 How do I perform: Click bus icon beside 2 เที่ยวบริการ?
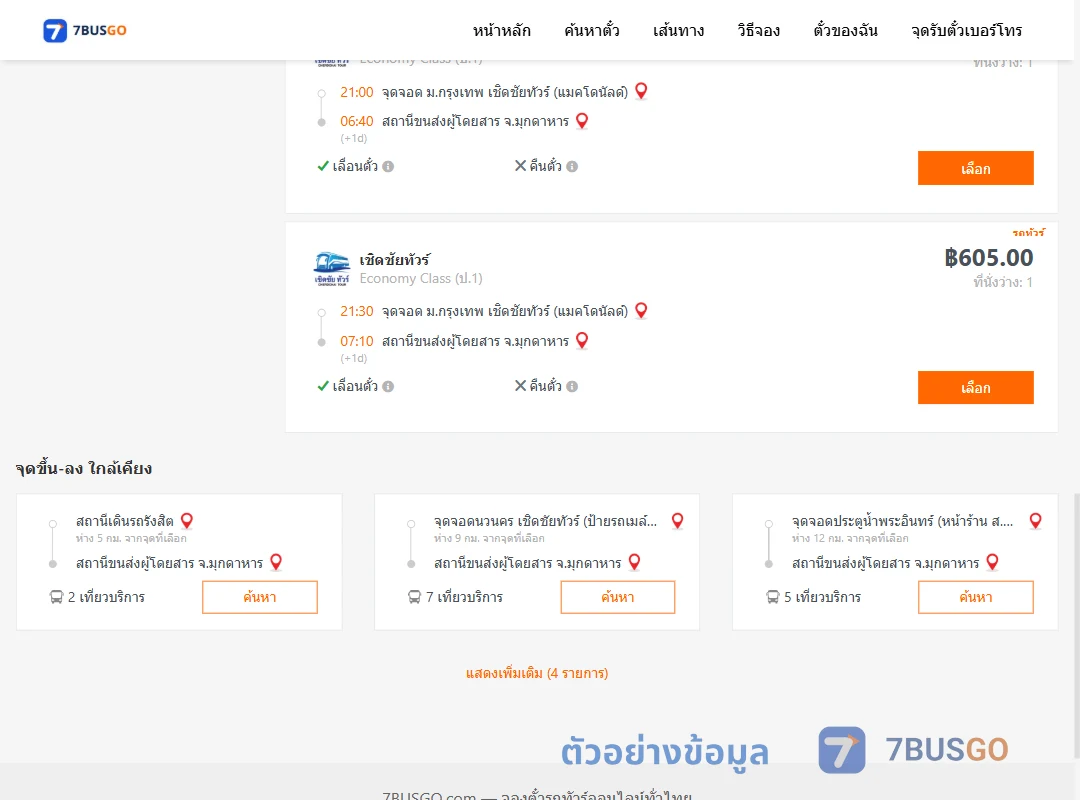tap(56, 597)
